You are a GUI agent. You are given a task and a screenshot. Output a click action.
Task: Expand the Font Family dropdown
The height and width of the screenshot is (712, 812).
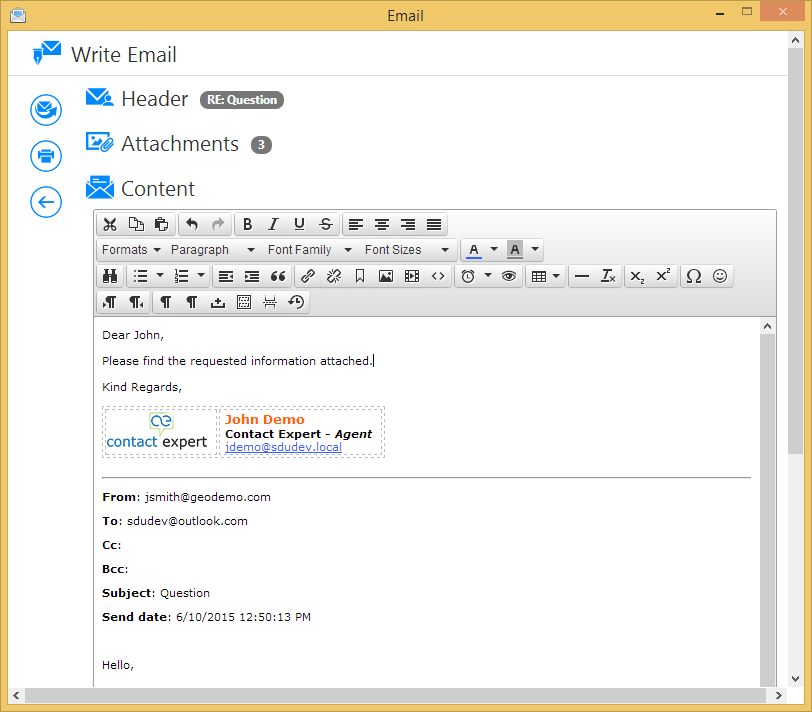(x=309, y=250)
